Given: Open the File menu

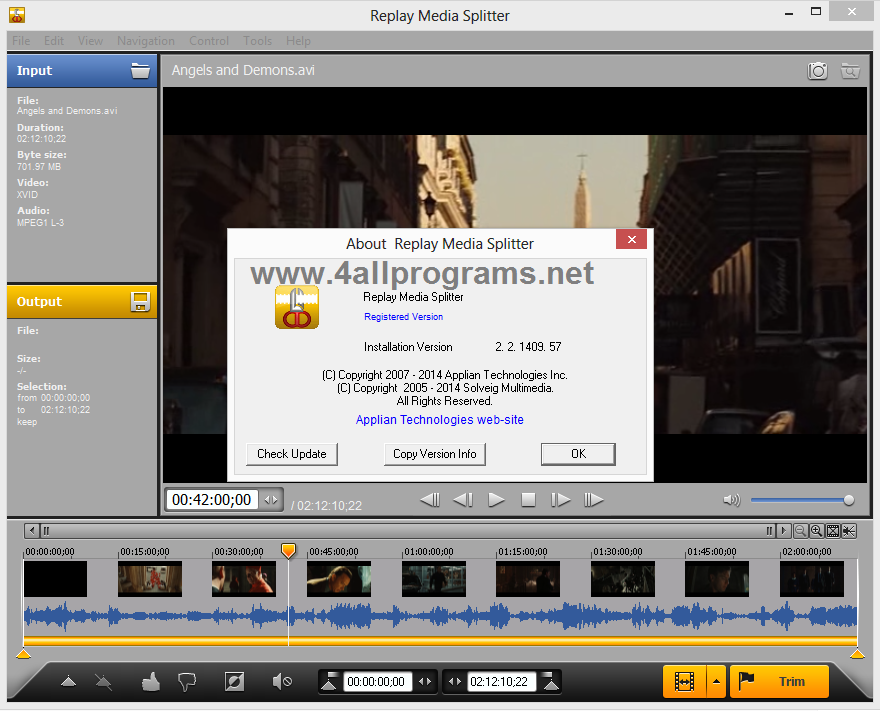Looking at the screenshot, I should 21,41.
